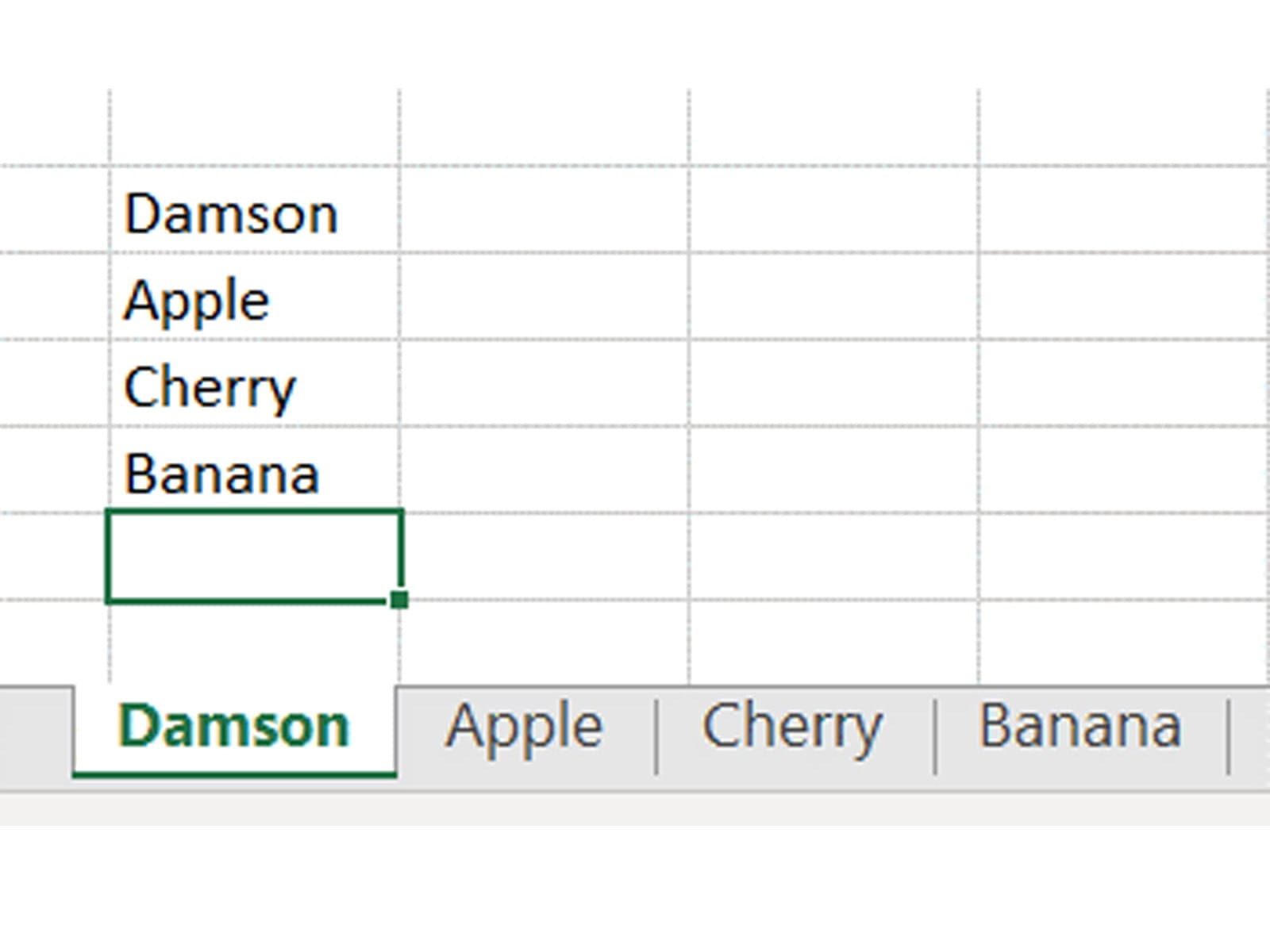
Task: Open the Apple sheet tab
Action: coord(524,727)
